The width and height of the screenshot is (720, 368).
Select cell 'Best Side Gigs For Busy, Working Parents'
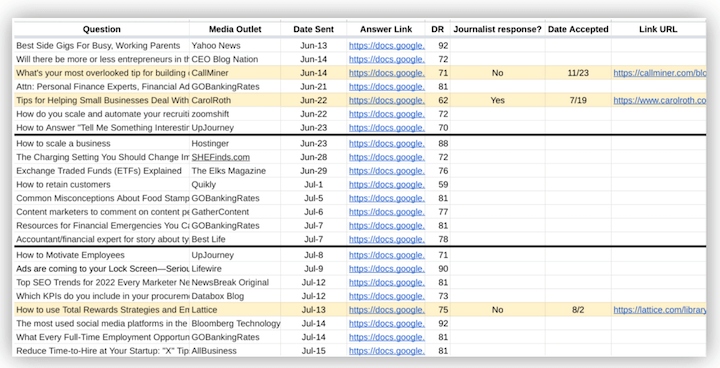coord(101,45)
